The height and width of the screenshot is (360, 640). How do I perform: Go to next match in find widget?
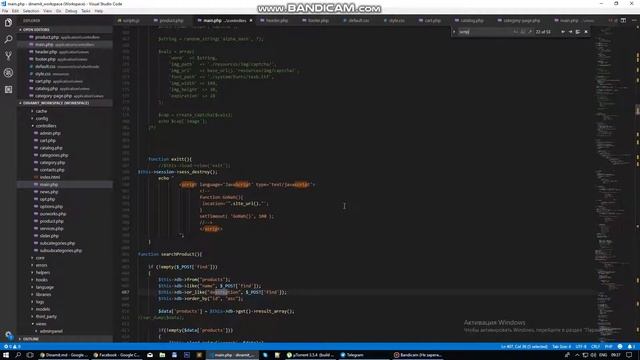click(x=570, y=32)
